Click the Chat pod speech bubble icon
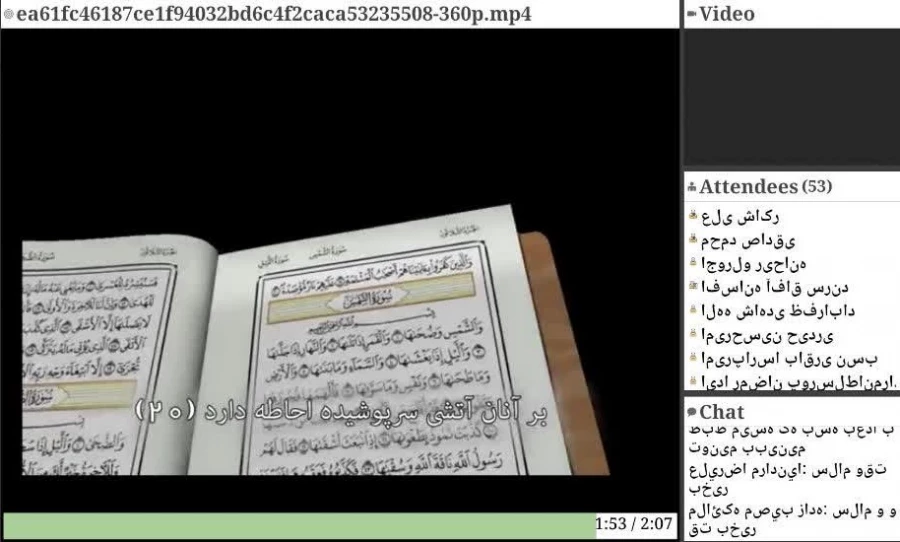900x542 pixels. tap(692, 413)
